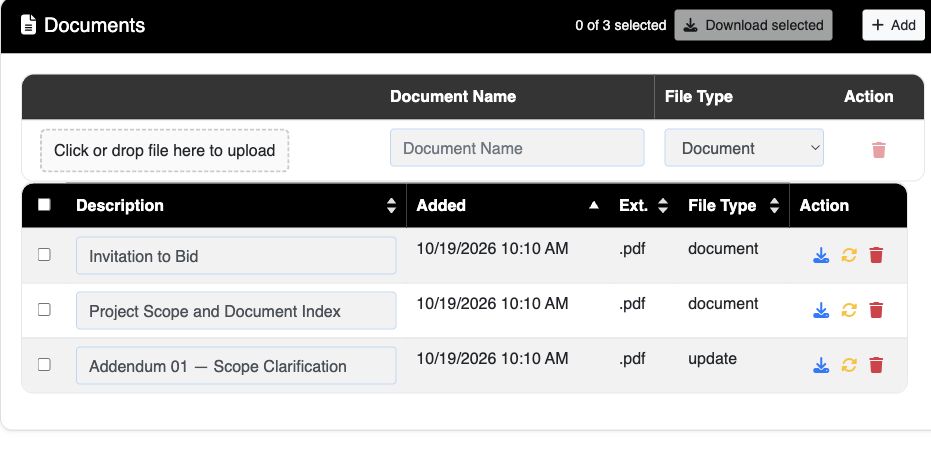Edit the Addendum 01 description field
This screenshot has height=452, width=931.
[236, 366]
